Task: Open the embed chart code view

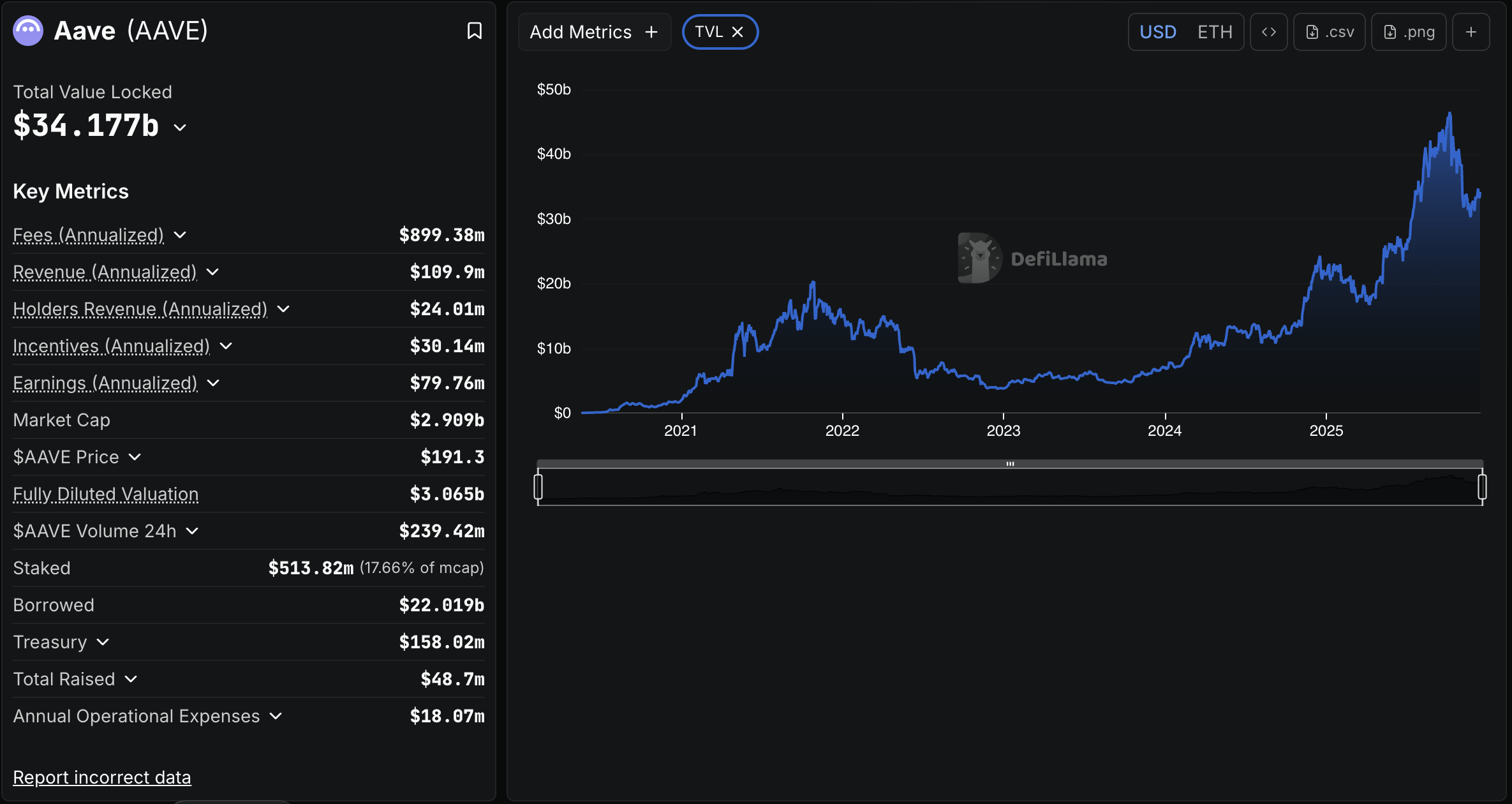Action: coord(1268,31)
